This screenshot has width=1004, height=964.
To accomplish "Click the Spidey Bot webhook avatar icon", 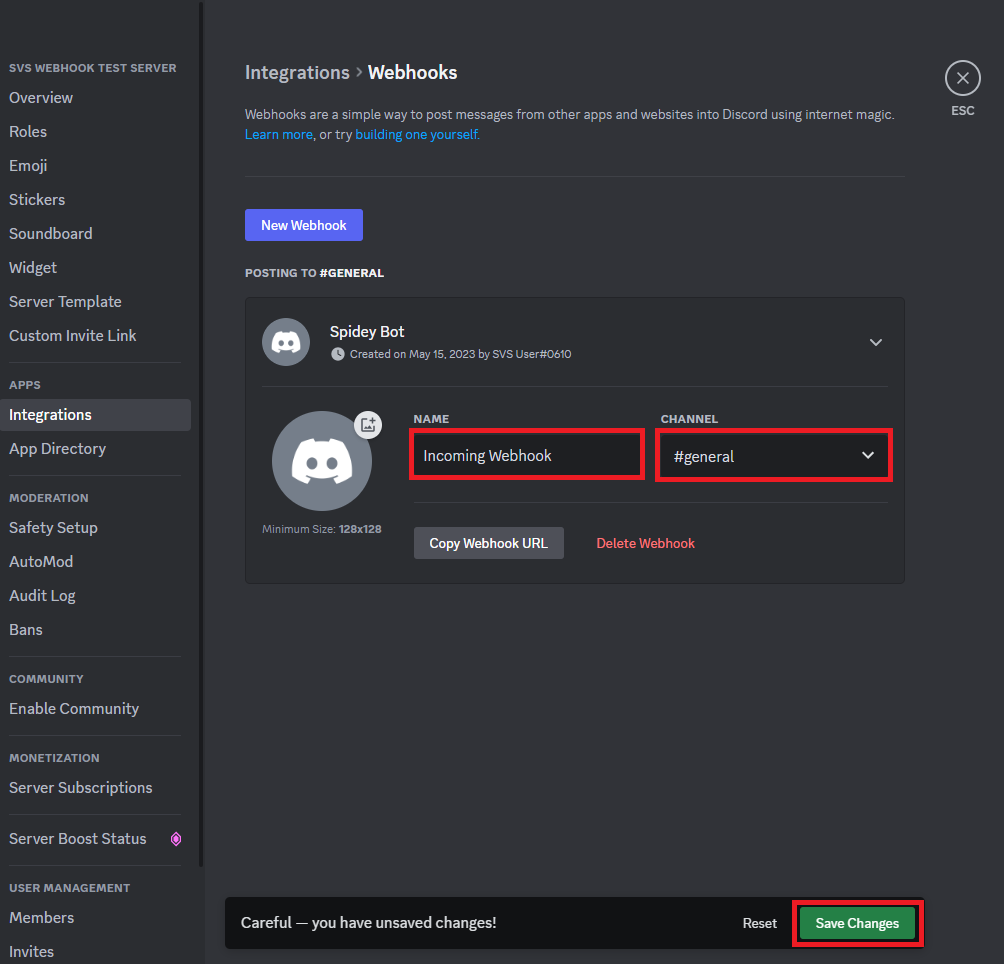I will [286, 341].
